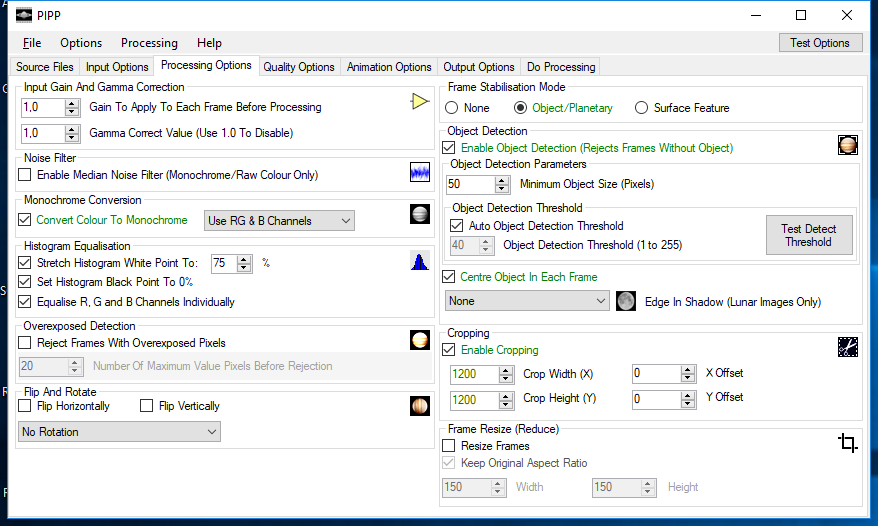The image size is (878, 526).
Task: Open the Help menu
Action: point(209,43)
